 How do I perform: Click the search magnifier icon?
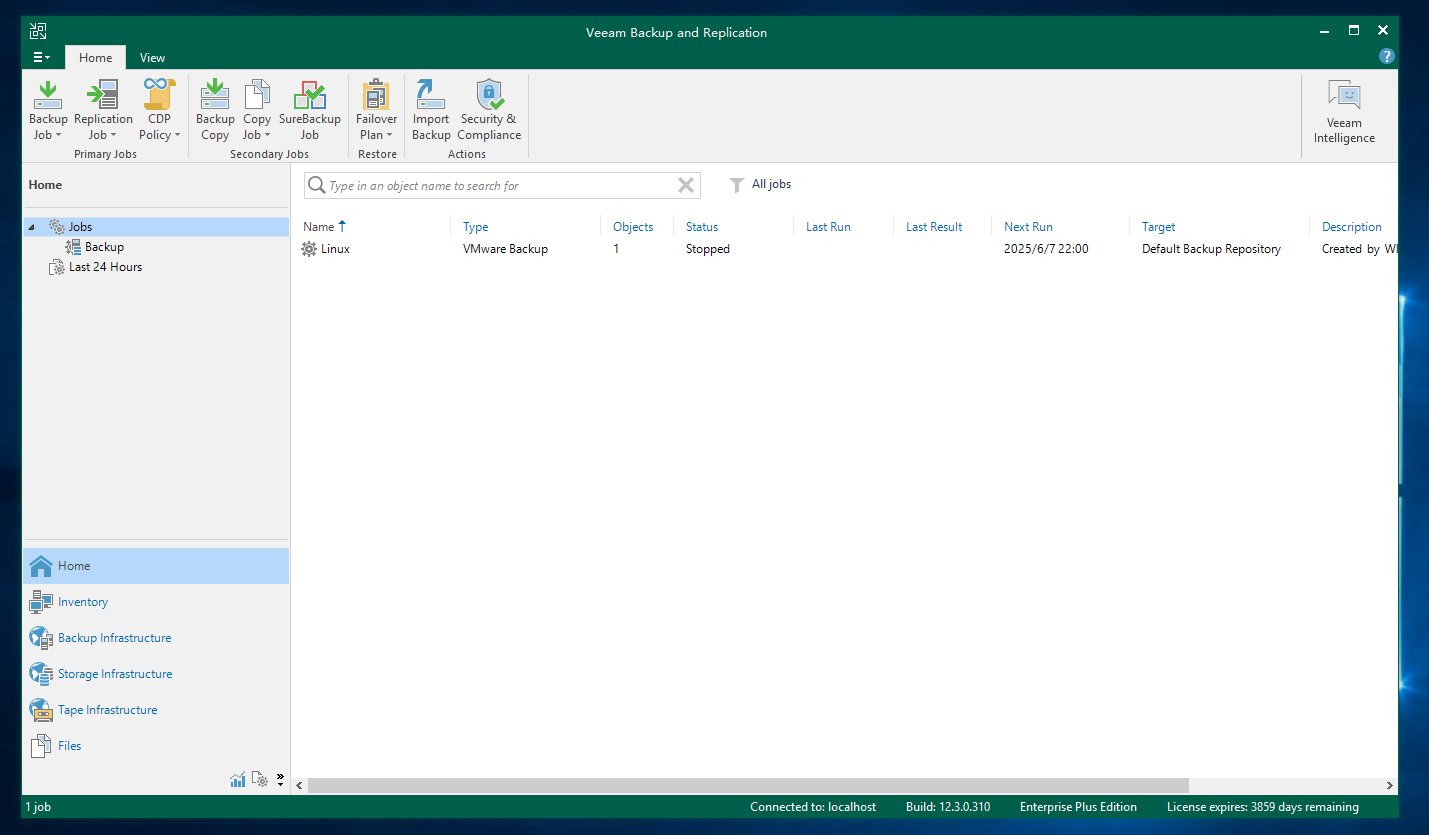[x=317, y=185]
